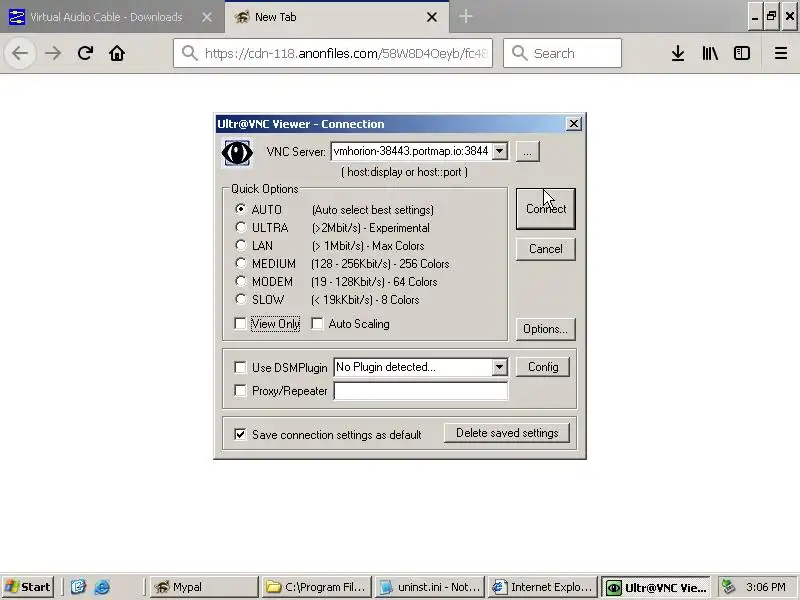Enable the View Only checkbox
Image resolution: width=800 pixels, height=600 pixels.
(x=240, y=323)
